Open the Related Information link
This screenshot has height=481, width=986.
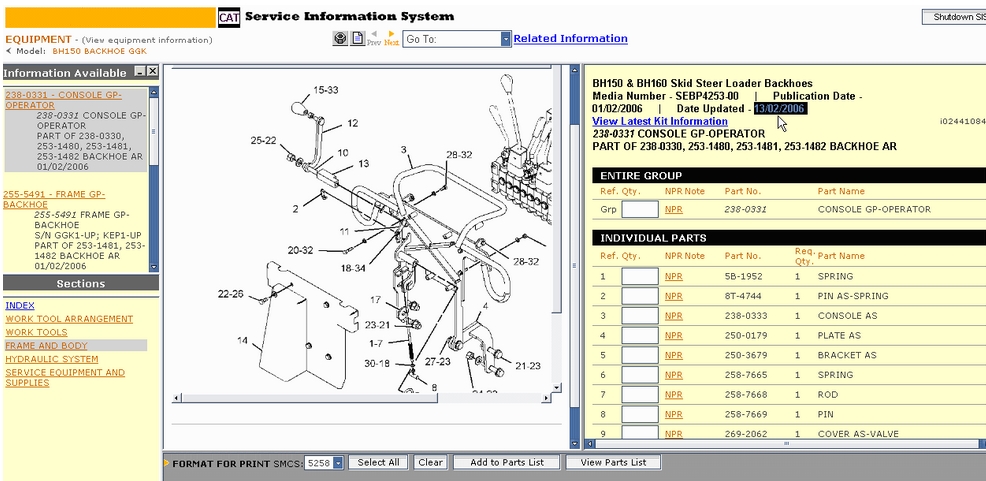(x=570, y=38)
